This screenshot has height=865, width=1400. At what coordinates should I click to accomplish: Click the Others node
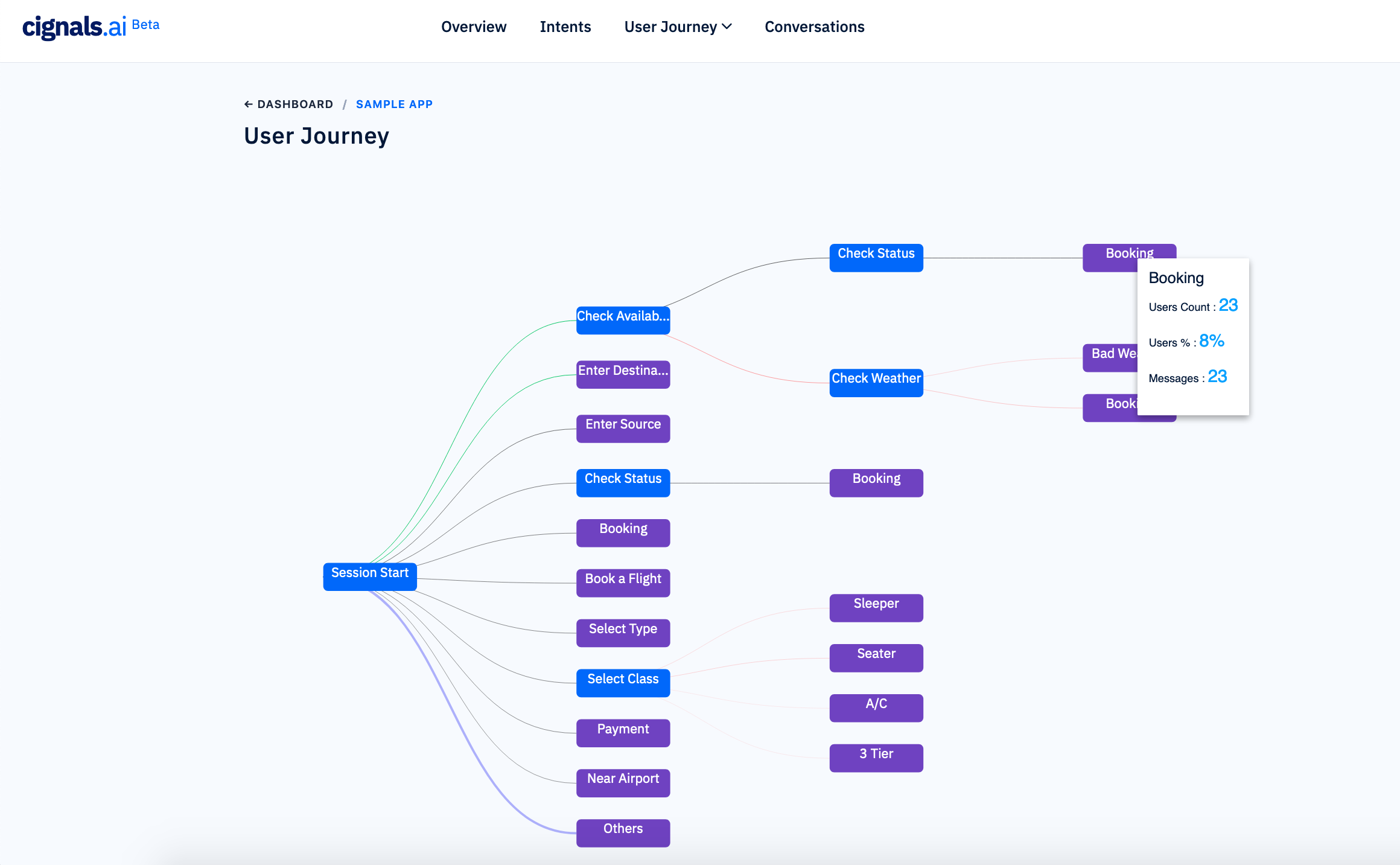tap(623, 832)
